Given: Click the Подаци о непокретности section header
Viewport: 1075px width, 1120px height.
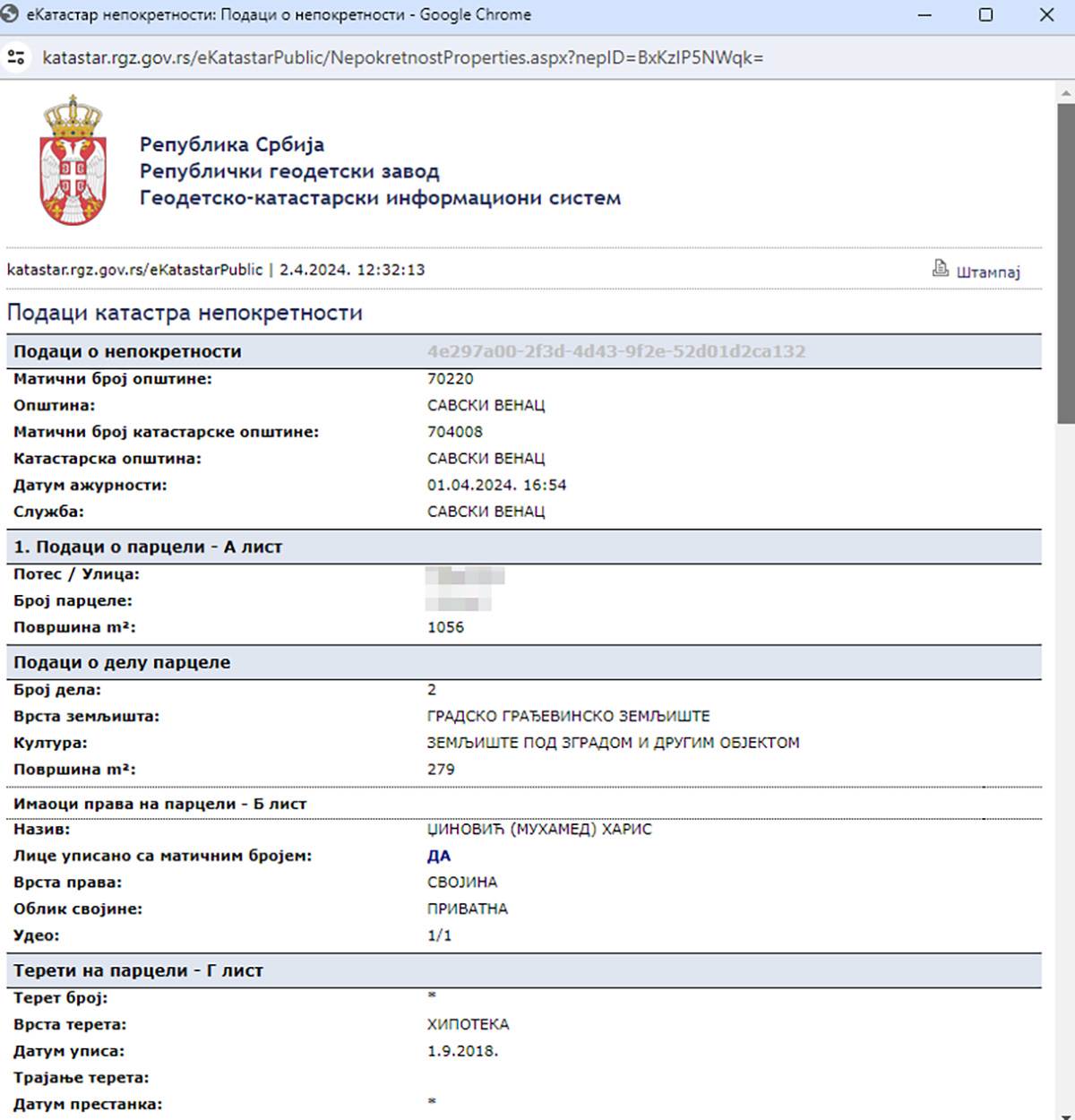Looking at the screenshot, I should (127, 351).
